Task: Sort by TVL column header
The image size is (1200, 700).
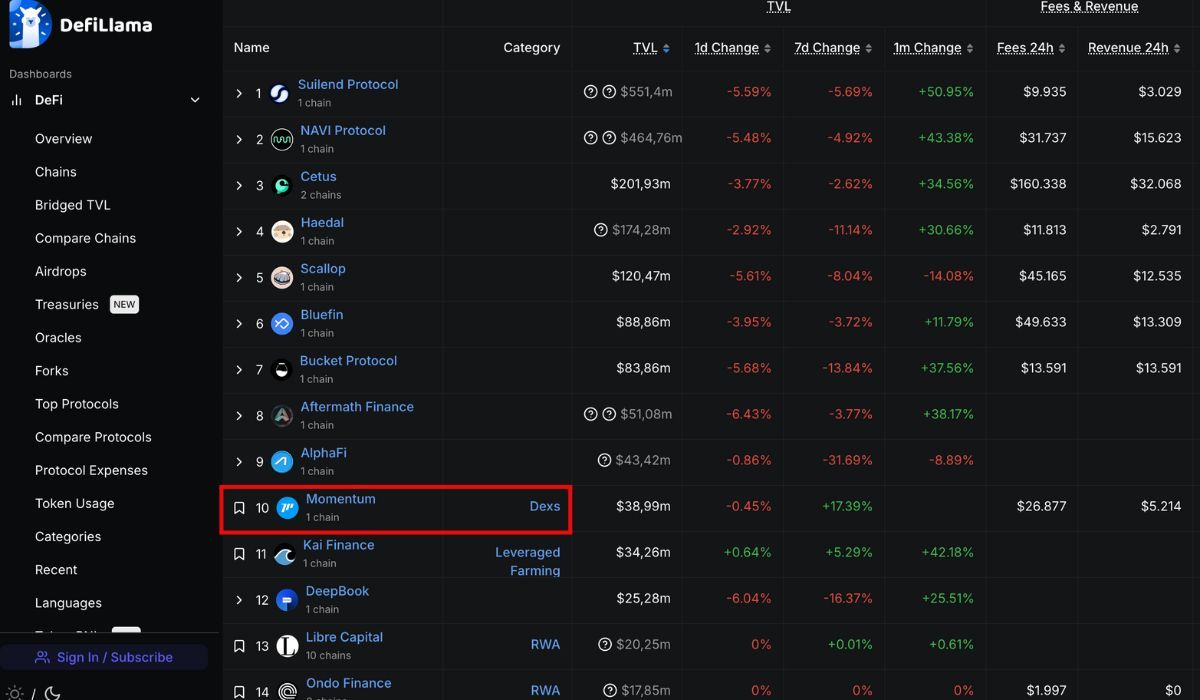Action: click(651, 48)
